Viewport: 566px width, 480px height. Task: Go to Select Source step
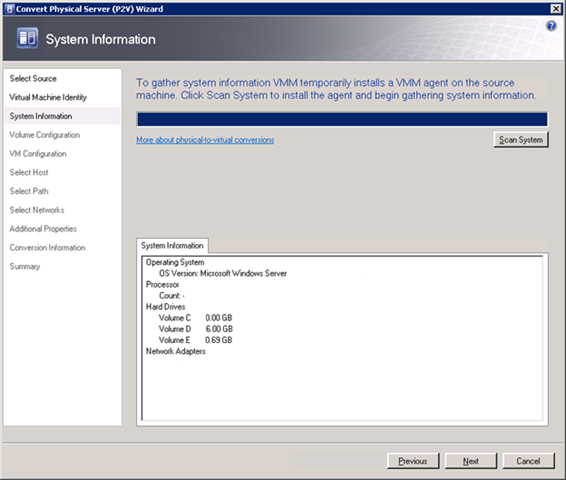tap(33, 79)
